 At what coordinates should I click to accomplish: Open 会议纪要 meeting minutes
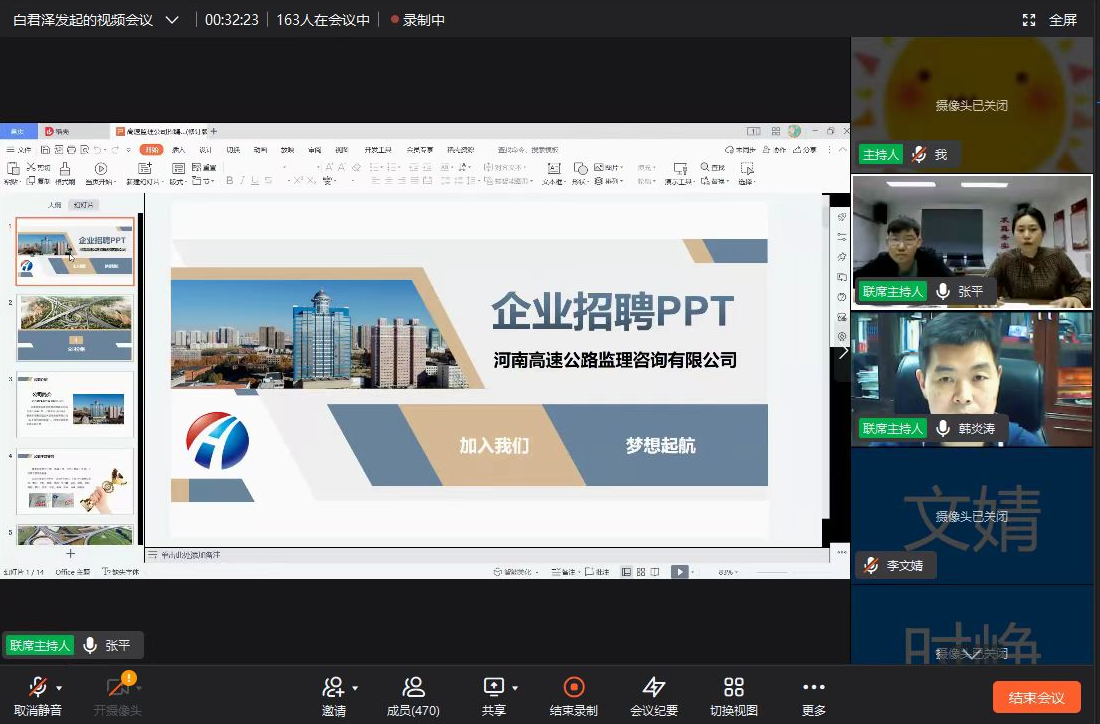[654, 687]
